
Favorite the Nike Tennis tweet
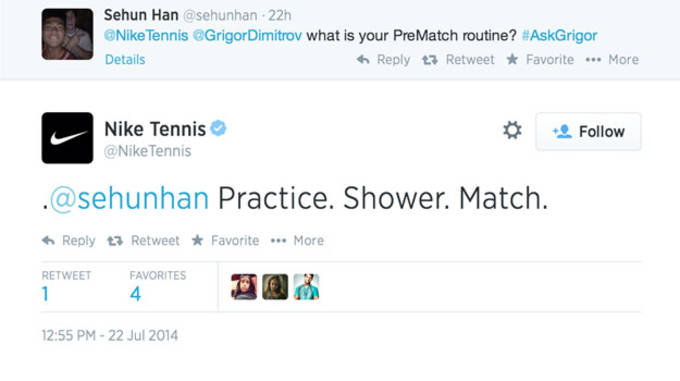pyautogui.click(x=226, y=241)
